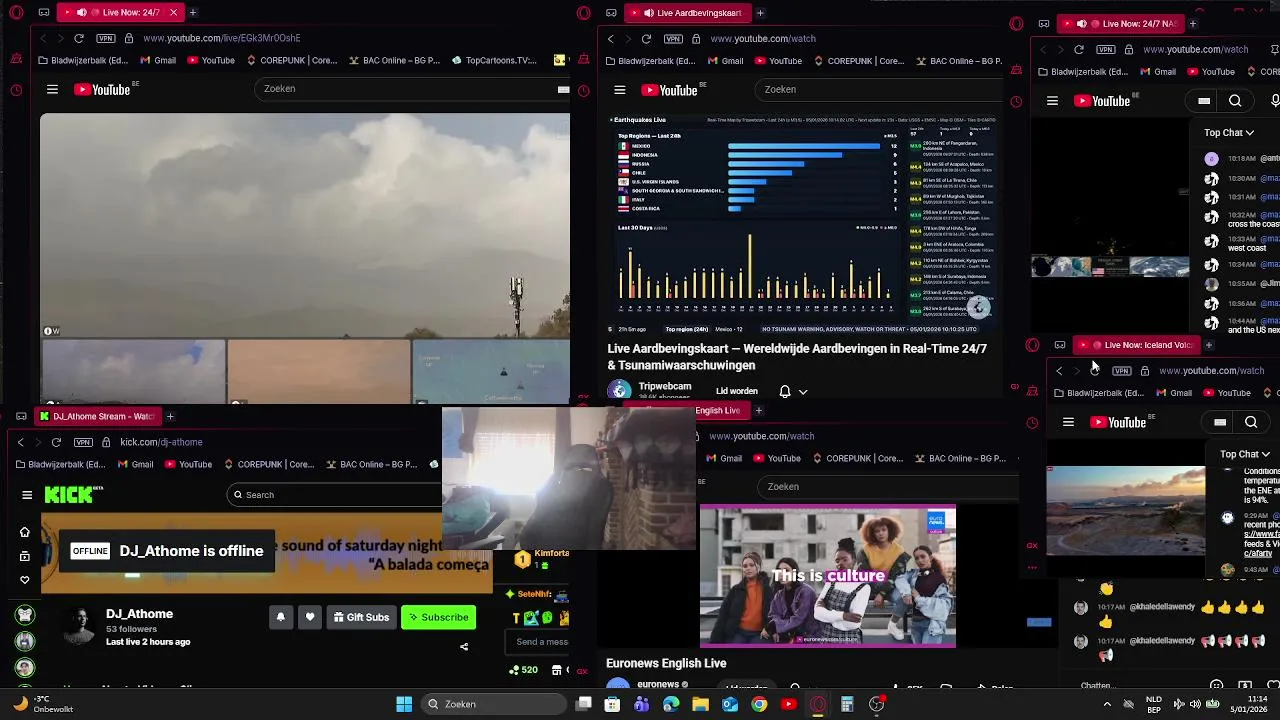Subscribe to DJ_Athome on Kick
Image resolution: width=1280 pixels, height=720 pixels.
[439, 617]
